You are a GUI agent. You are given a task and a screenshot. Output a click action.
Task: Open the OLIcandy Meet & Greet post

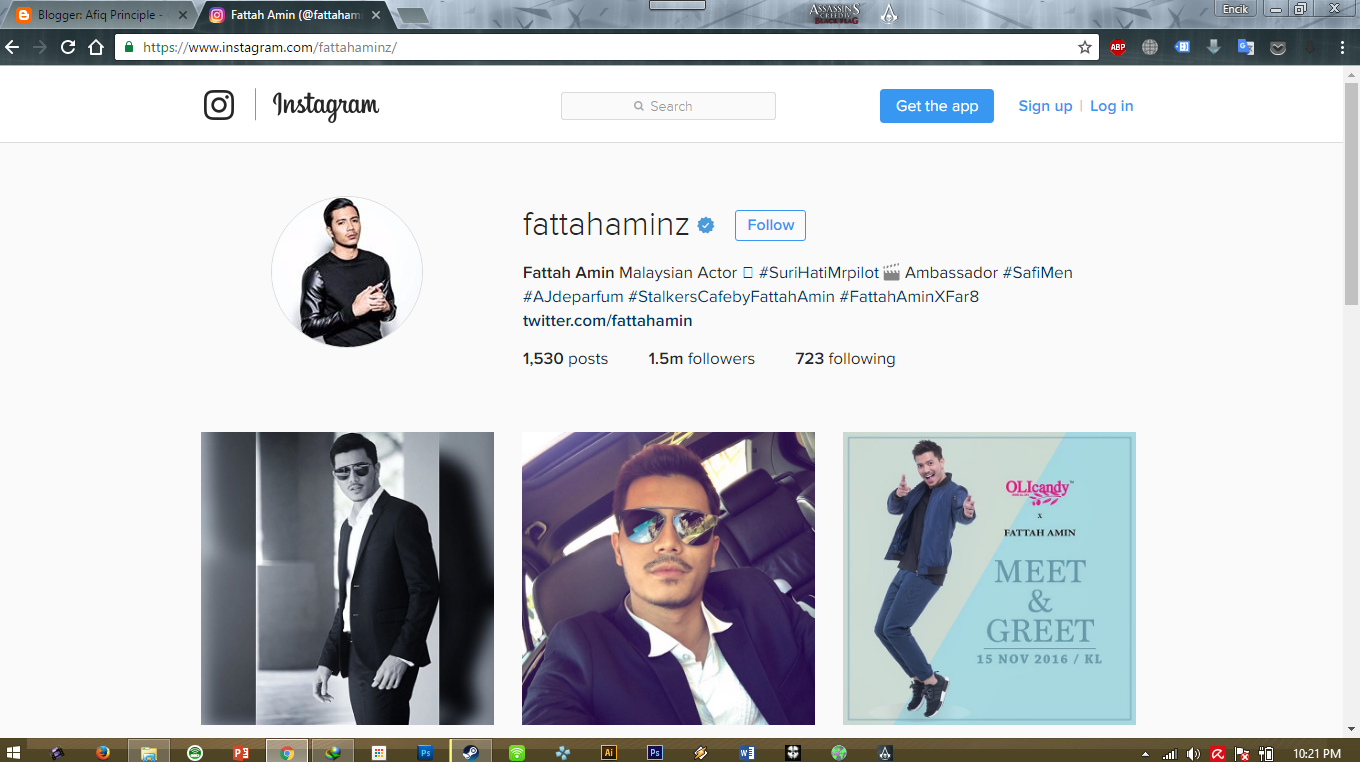989,578
